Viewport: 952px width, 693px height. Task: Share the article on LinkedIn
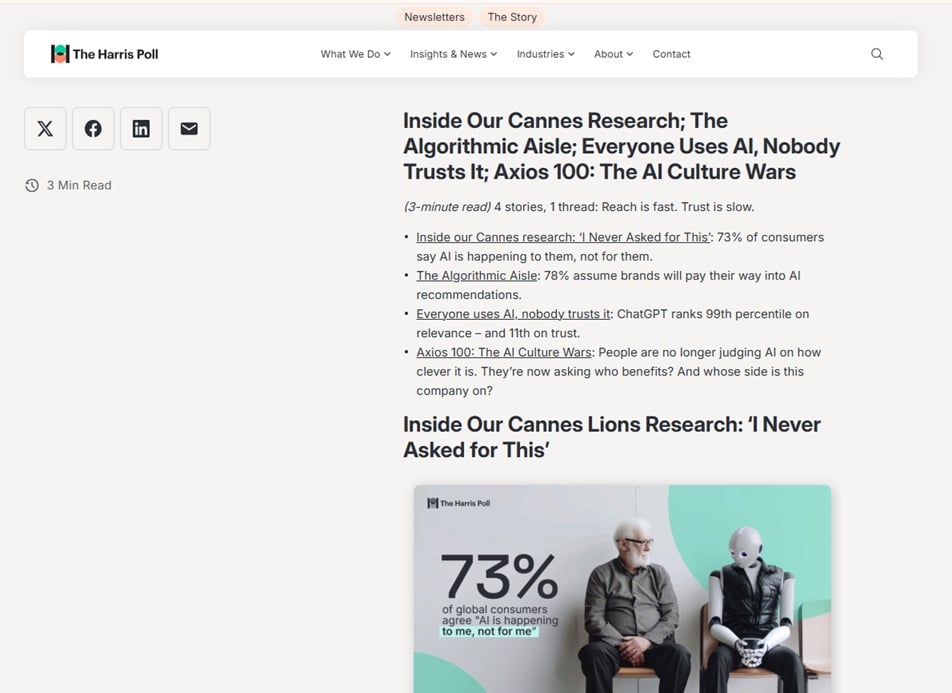point(141,129)
